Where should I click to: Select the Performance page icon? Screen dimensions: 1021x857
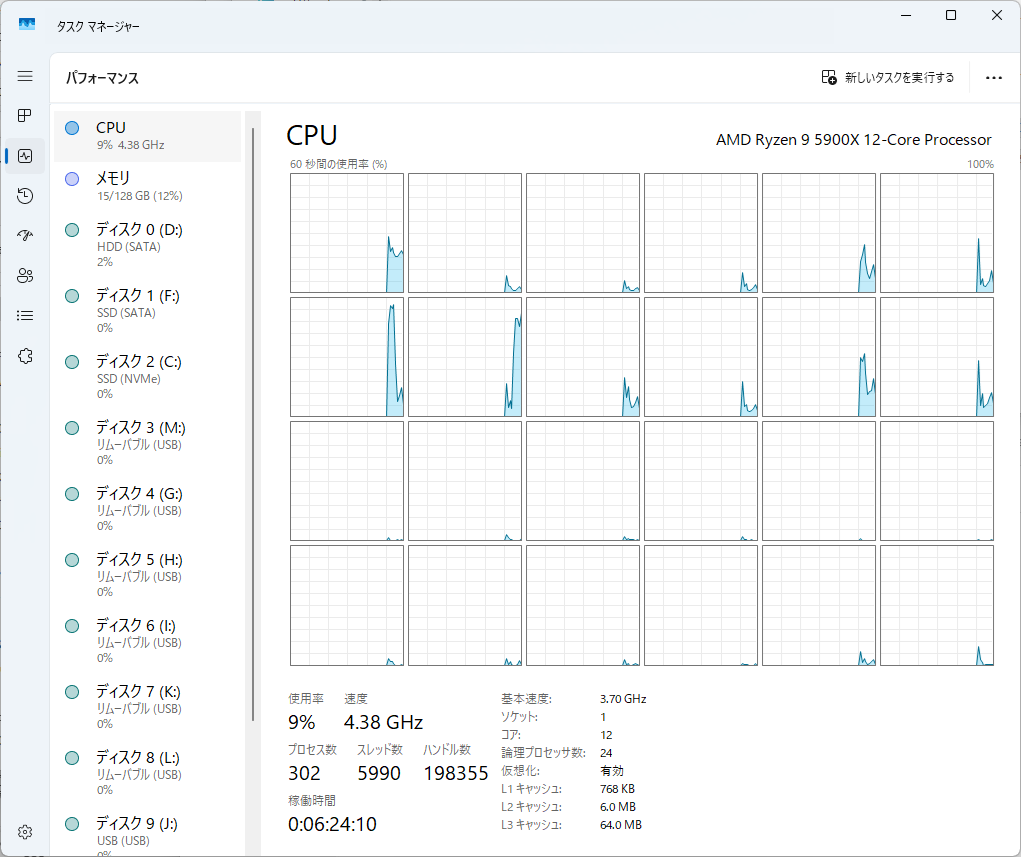tap(25, 156)
